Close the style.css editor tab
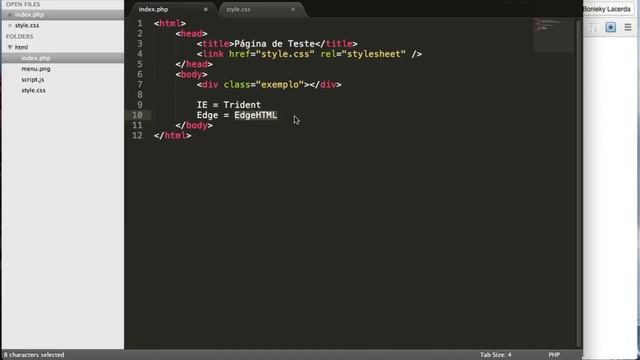This screenshot has height=360, width=640. tap(293, 9)
